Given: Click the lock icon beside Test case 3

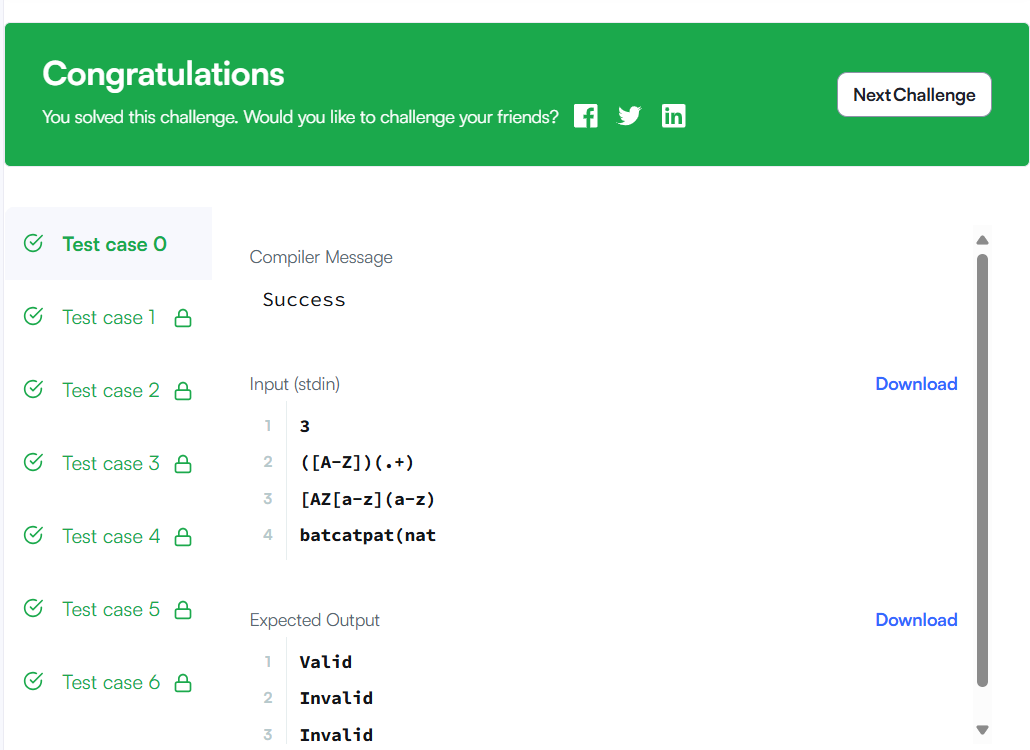Looking at the screenshot, I should pyautogui.click(x=183, y=464).
